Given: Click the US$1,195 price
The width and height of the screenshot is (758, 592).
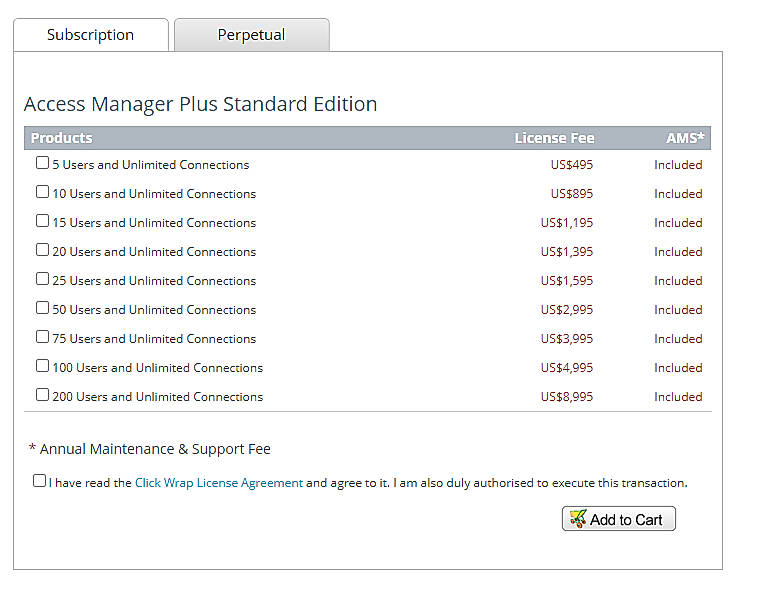Looking at the screenshot, I should (x=567, y=223).
